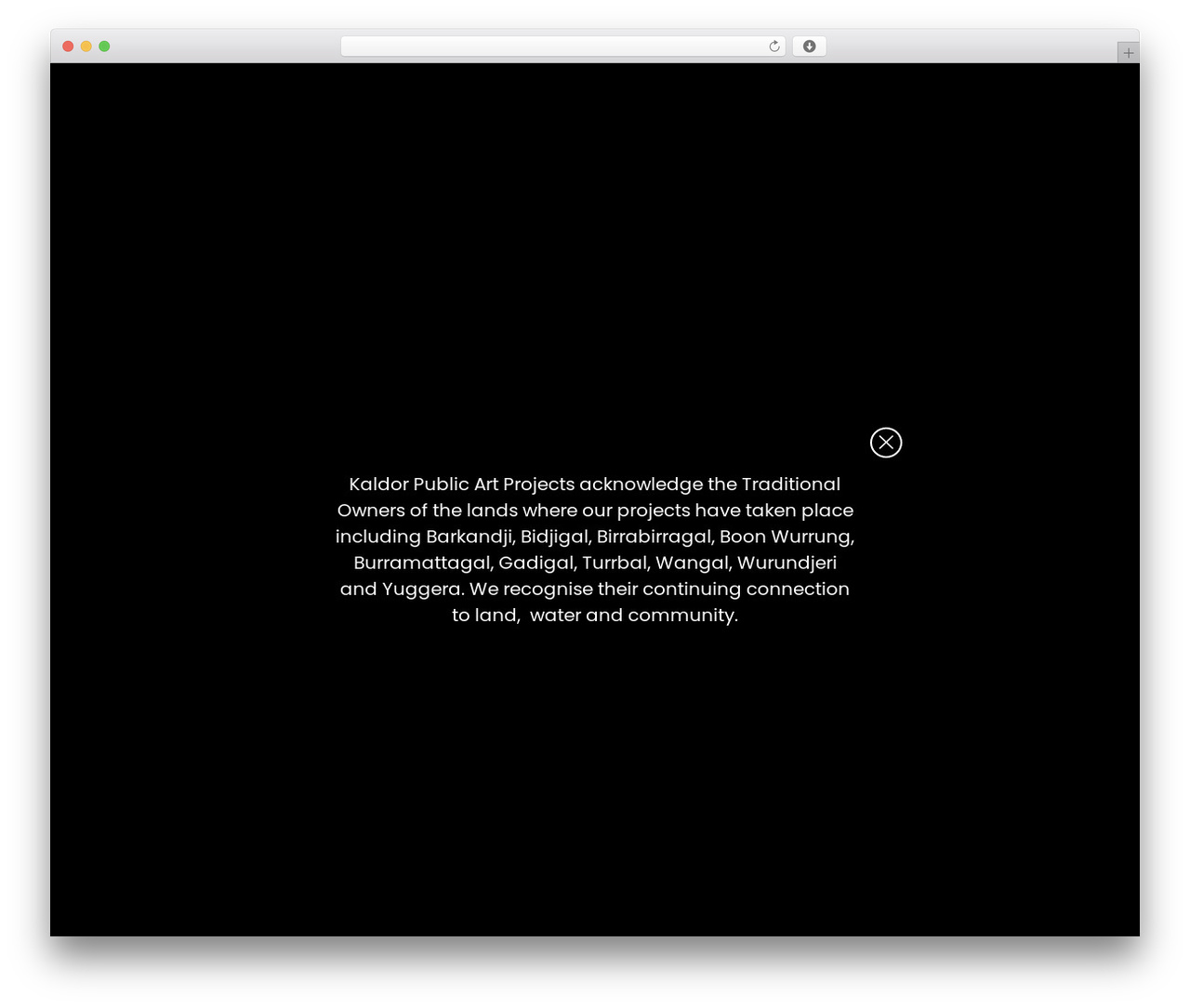This screenshot has height=1008, width=1190.
Task: Click the red close window button
Action: (x=68, y=46)
